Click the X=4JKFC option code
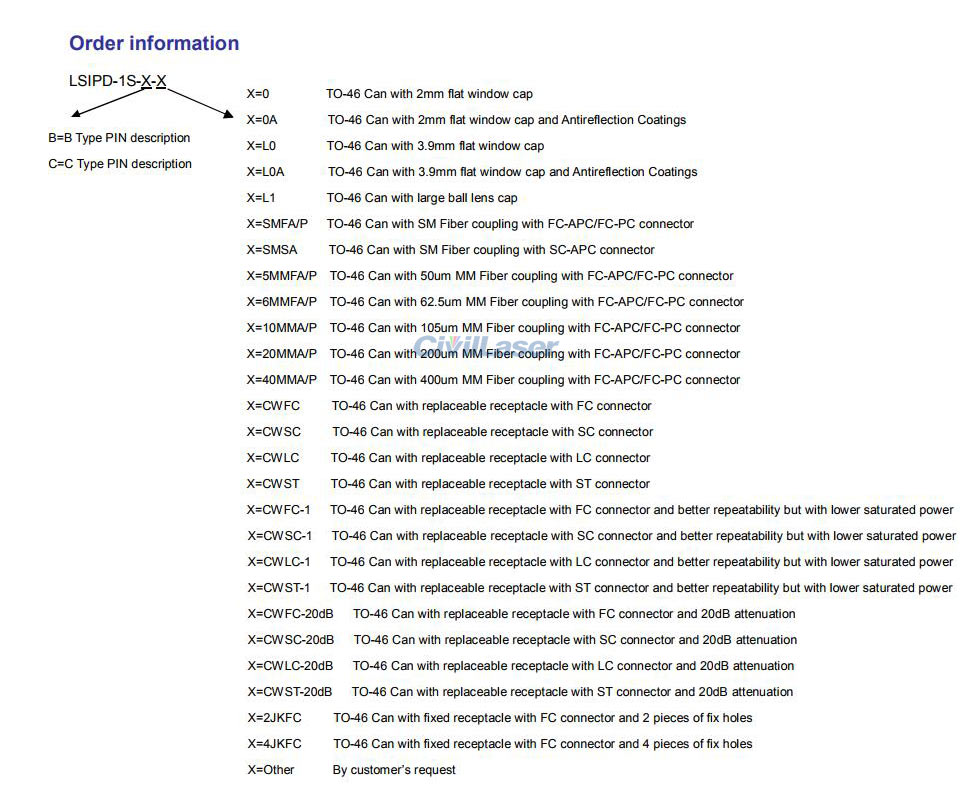Screen dimensions: 974x808 tap(274, 744)
